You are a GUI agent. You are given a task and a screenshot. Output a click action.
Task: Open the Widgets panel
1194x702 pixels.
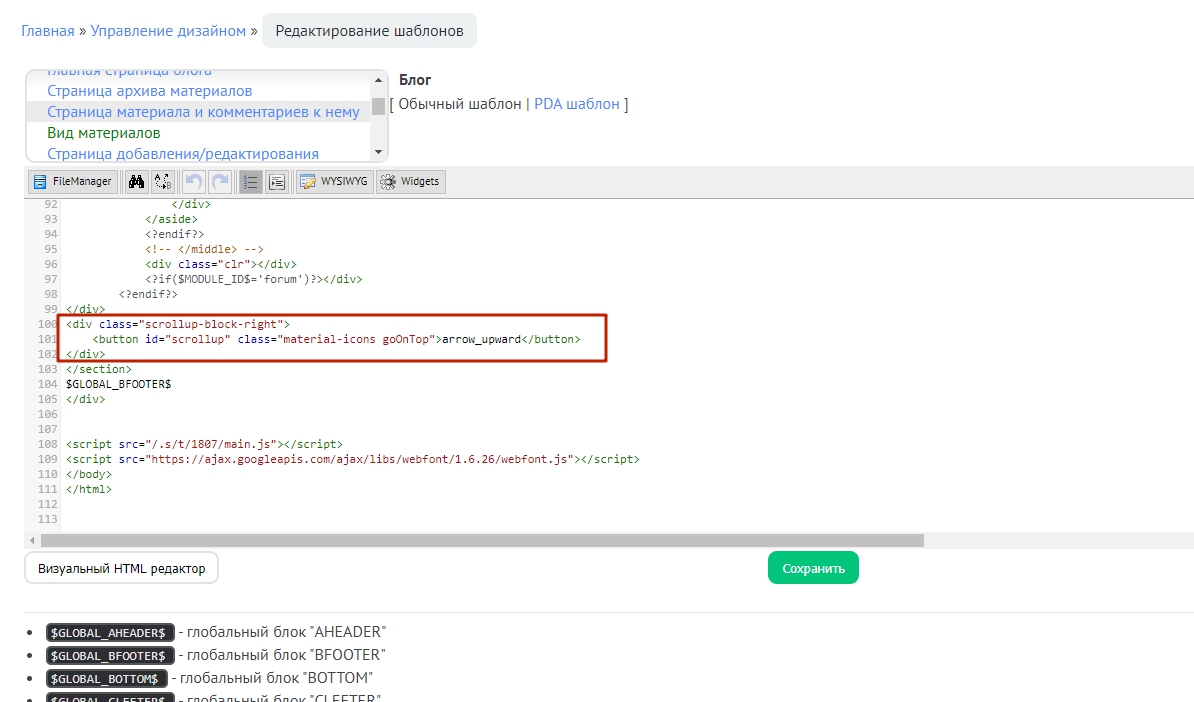410,182
